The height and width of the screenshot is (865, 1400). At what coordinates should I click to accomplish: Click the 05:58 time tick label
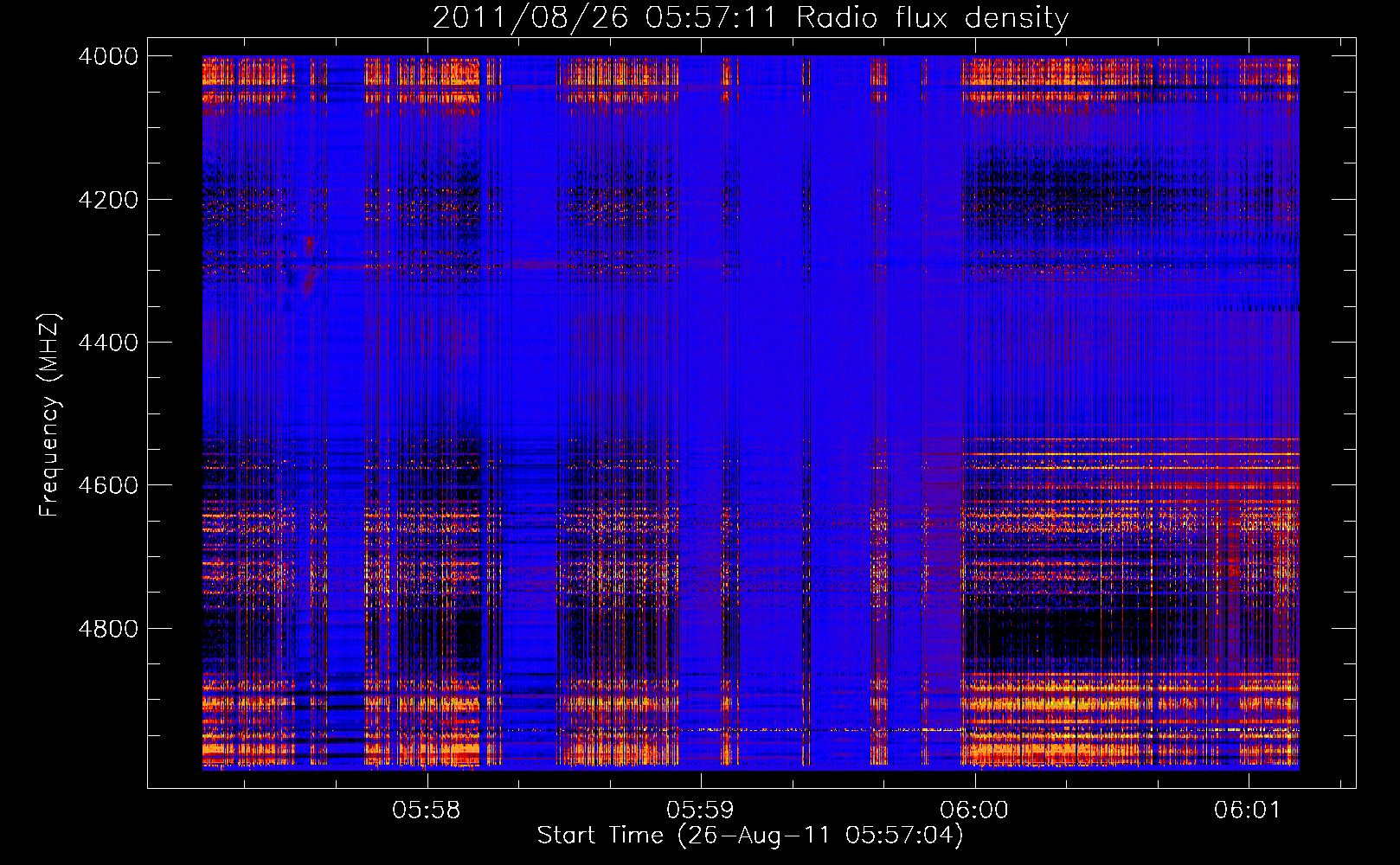click(x=427, y=811)
